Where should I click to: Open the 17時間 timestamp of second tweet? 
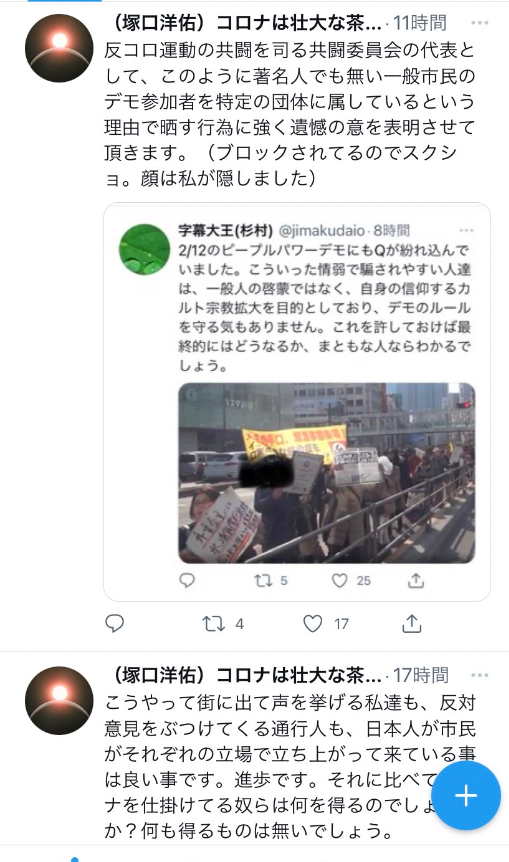tap(421, 675)
